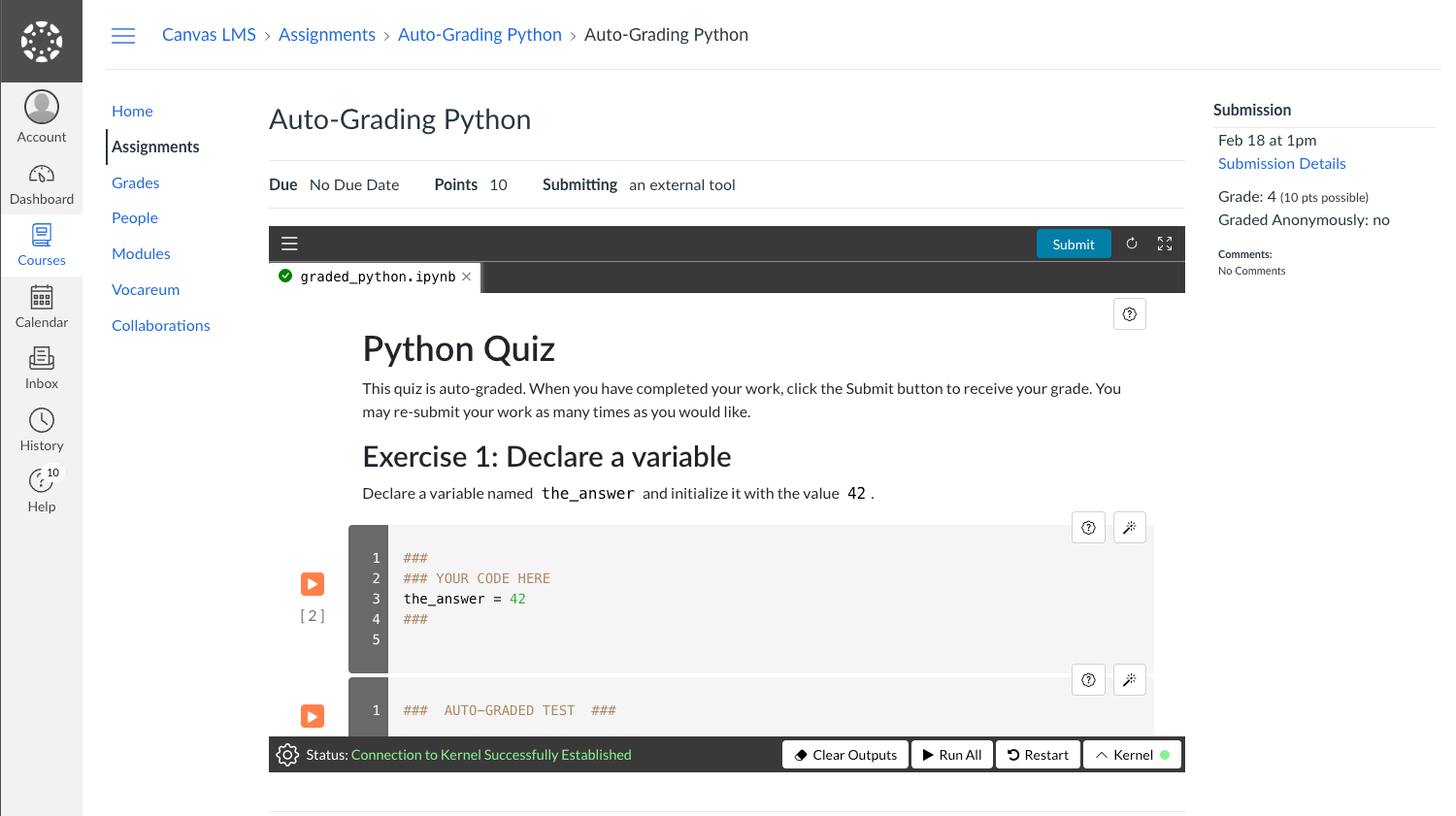Run the auto-graded test cell
1456x816 pixels.
pos(312,717)
